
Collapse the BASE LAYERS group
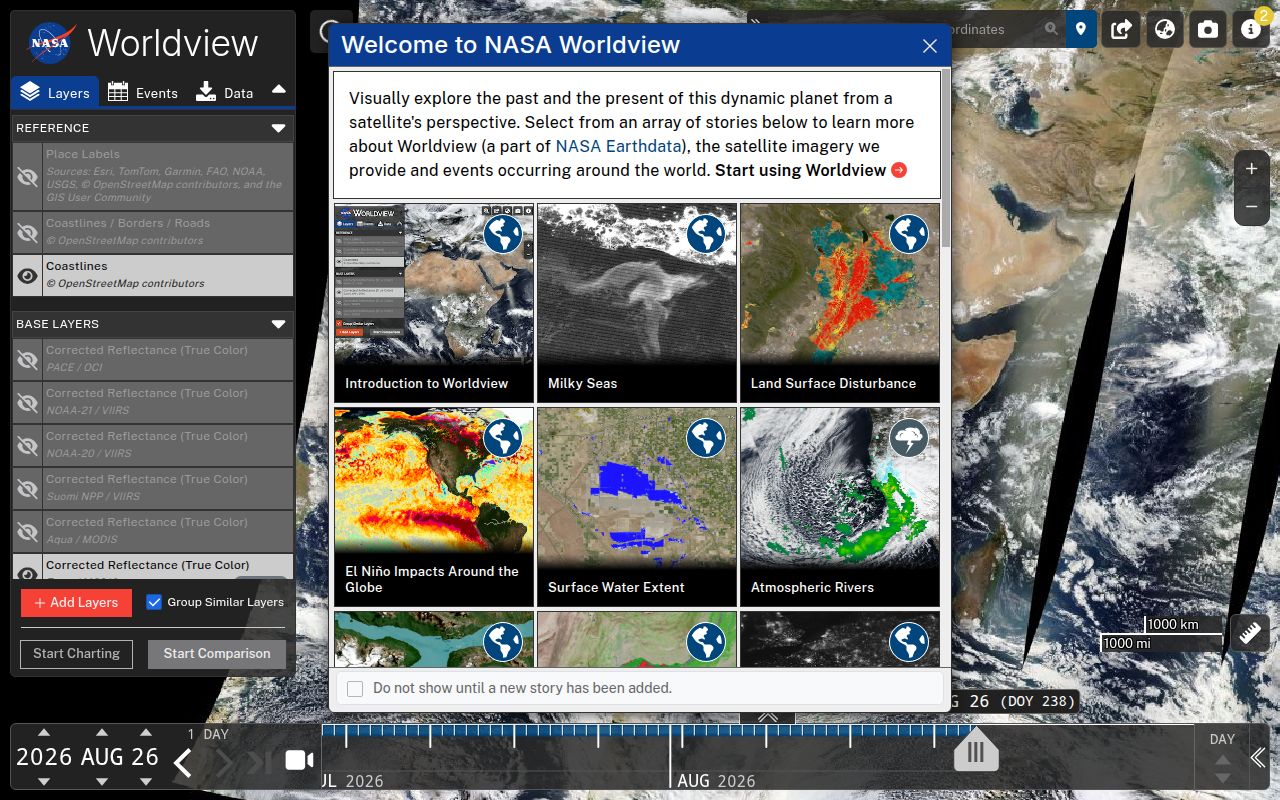coord(278,324)
